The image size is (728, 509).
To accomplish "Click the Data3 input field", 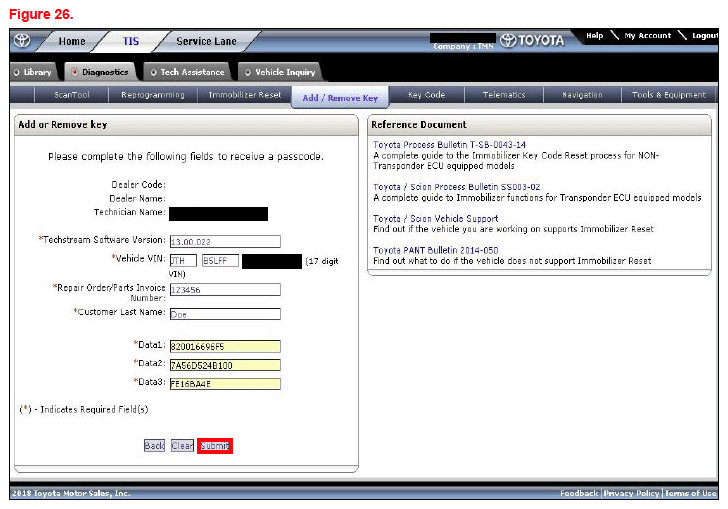I will [x=225, y=384].
